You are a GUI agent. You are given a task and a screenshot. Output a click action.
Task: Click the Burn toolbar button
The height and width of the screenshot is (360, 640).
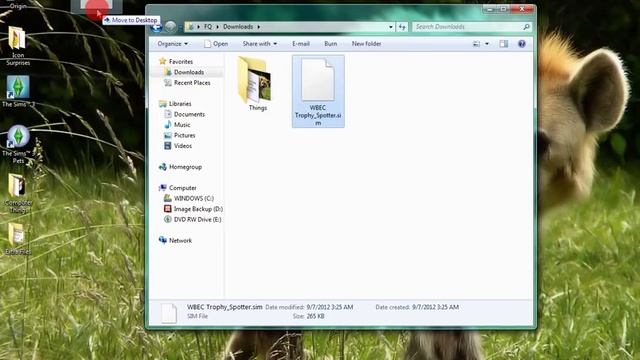coord(331,44)
